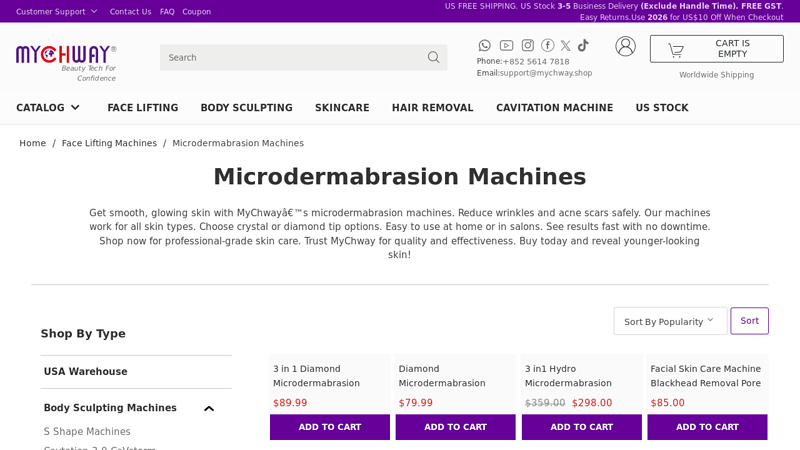The width and height of the screenshot is (800, 450).
Task: Click into the Search field
Action: pos(304,57)
